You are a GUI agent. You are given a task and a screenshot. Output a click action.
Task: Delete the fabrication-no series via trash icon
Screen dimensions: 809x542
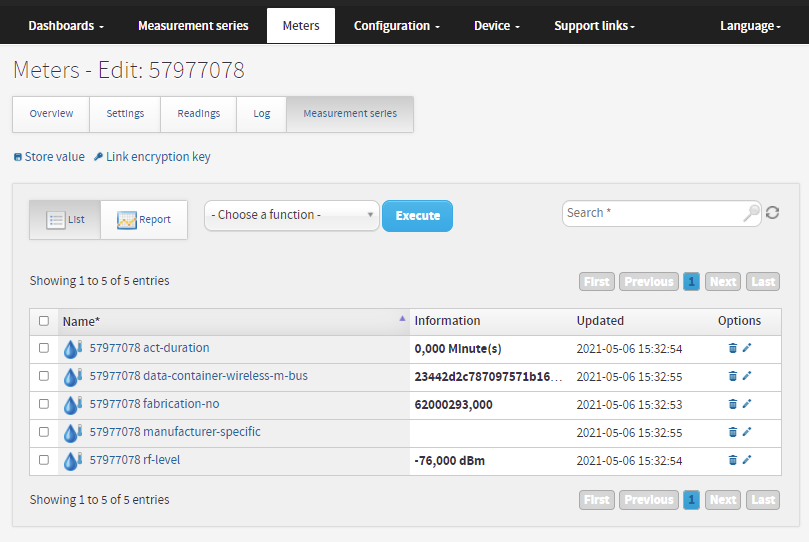[x=732, y=404]
